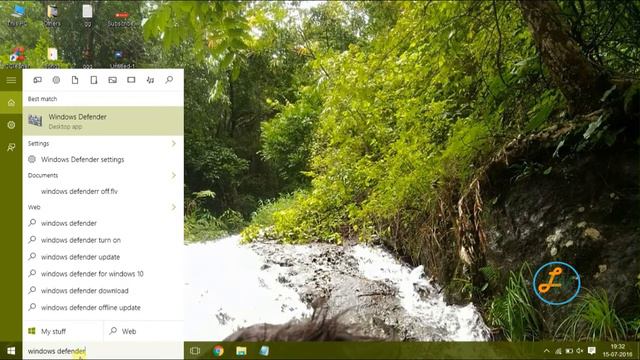640x360 pixels.
Task: Launch Google Chrome from taskbar
Action: pyautogui.click(x=218, y=351)
